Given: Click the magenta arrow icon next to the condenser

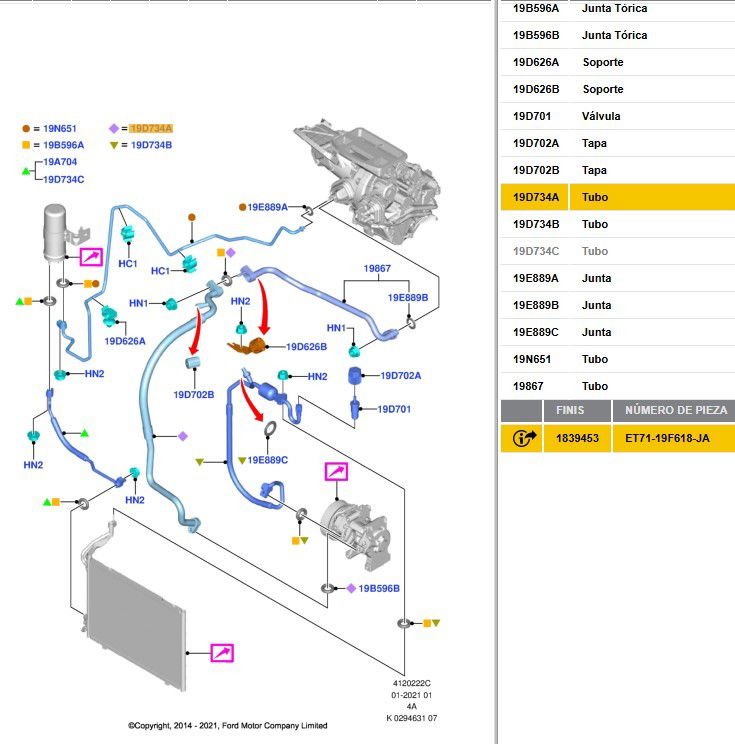Looking at the screenshot, I should tap(222, 653).
